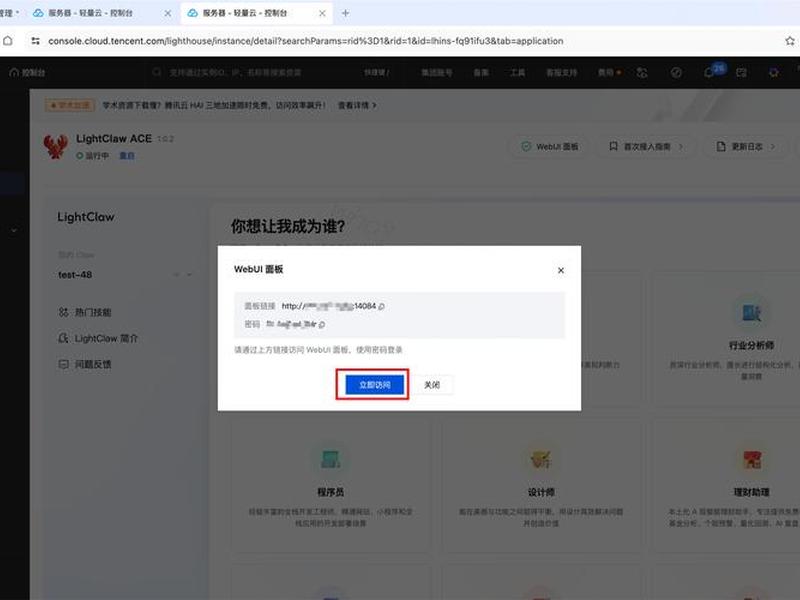The height and width of the screenshot is (600, 800).
Task: Open the 更新日志 changelog
Action: coord(746,146)
